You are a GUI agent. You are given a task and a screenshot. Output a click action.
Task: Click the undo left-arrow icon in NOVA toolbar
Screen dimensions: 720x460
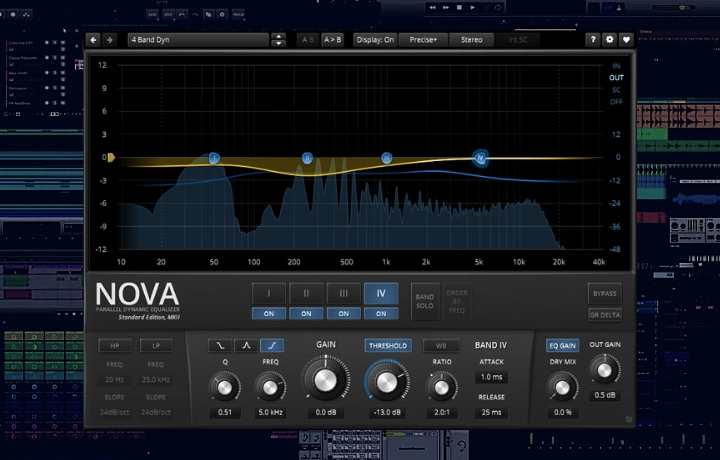coord(93,40)
